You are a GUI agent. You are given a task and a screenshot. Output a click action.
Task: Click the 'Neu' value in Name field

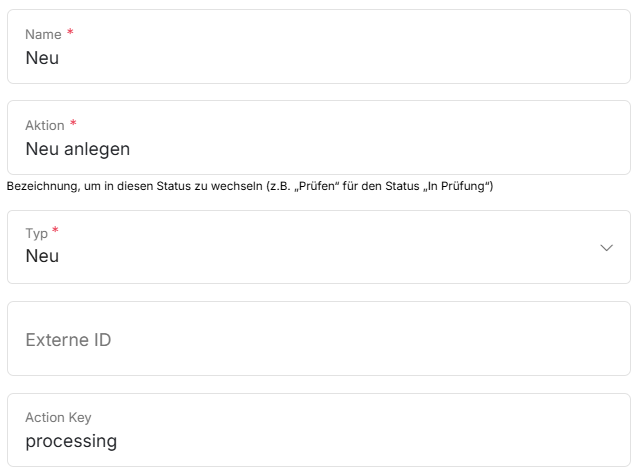tap(42, 58)
